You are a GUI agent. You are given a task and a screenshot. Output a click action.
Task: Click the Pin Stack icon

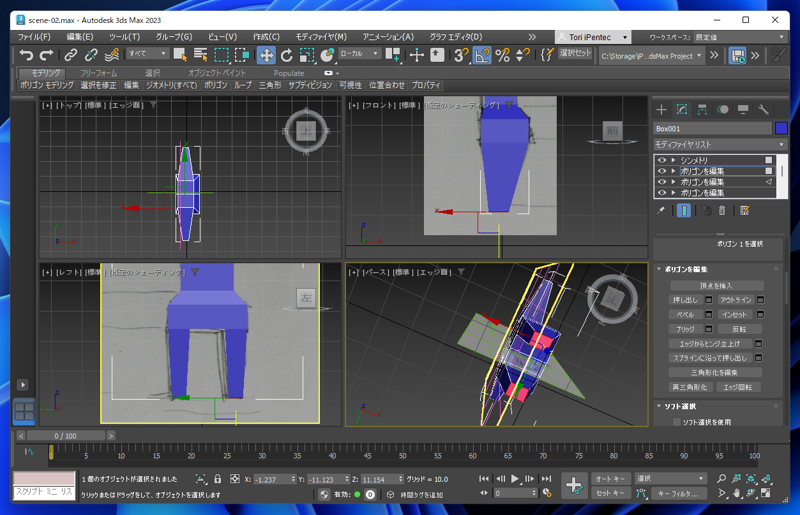tap(661, 210)
